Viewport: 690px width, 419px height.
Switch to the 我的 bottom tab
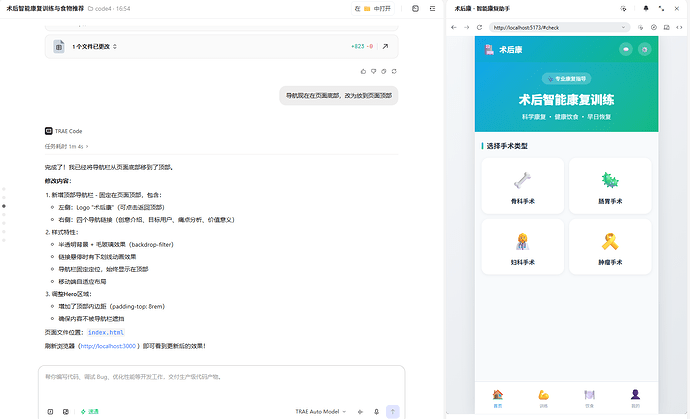pos(635,398)
